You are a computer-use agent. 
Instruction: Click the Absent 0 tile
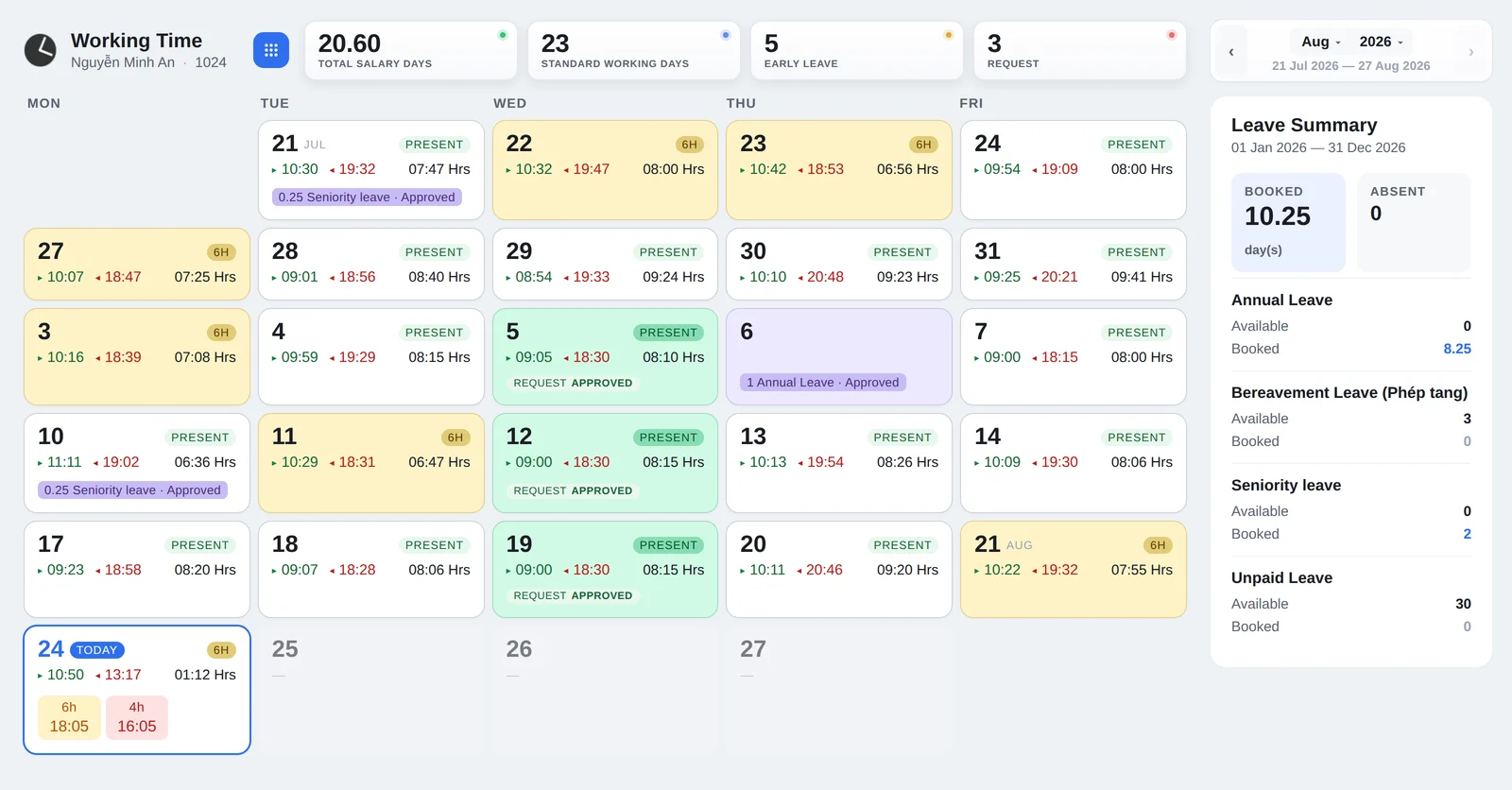(1414, 223)
